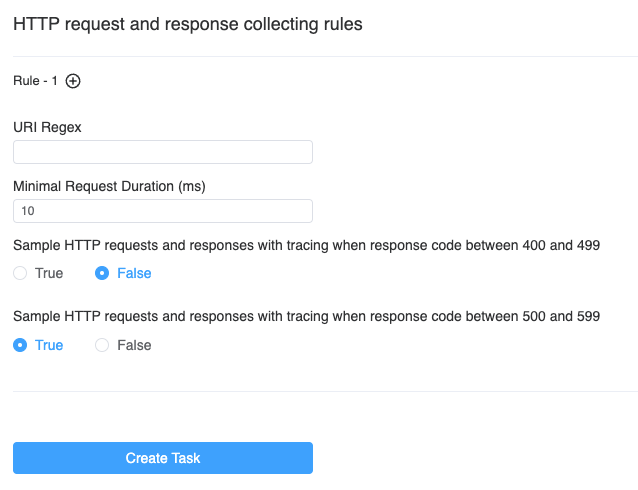Click blue "True" label text under 500-599
Viewport: 638px width, 490px height.
[49, 345]
